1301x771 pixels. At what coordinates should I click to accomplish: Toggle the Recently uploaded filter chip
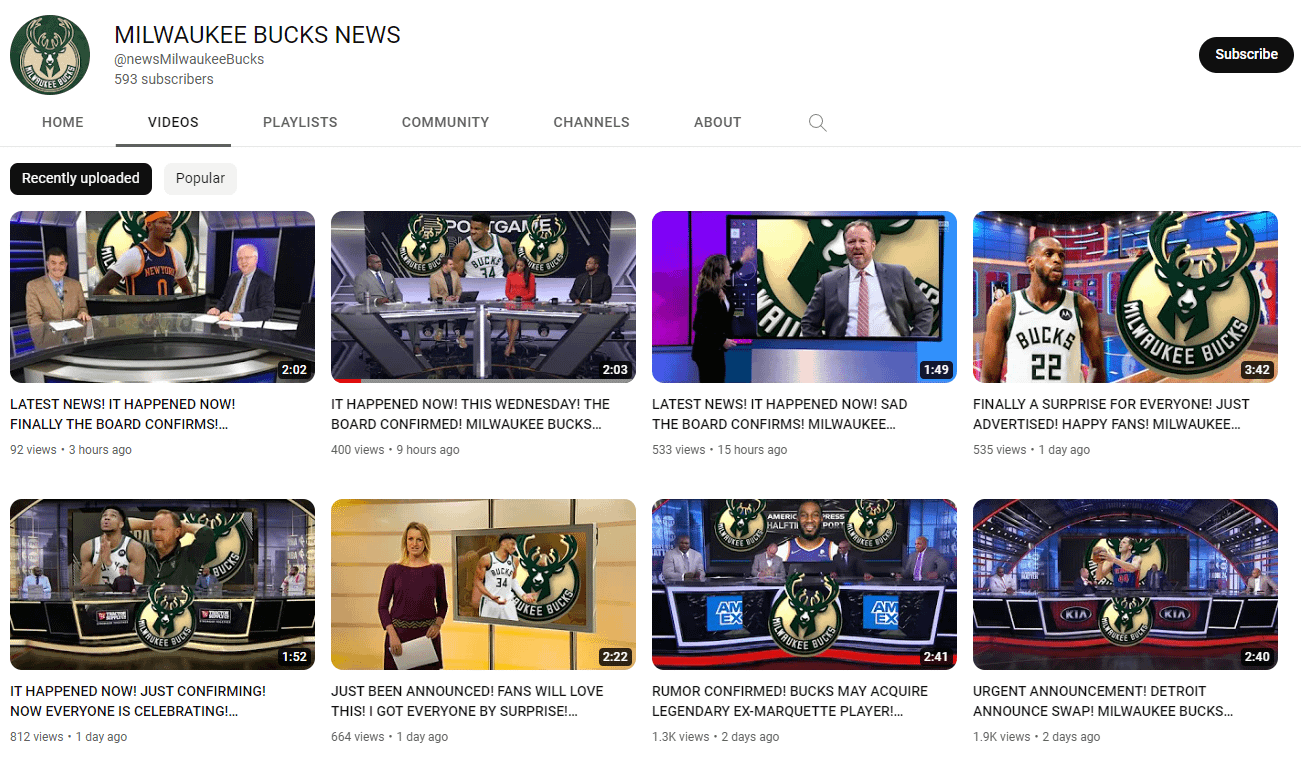click(x=81, y=178)
